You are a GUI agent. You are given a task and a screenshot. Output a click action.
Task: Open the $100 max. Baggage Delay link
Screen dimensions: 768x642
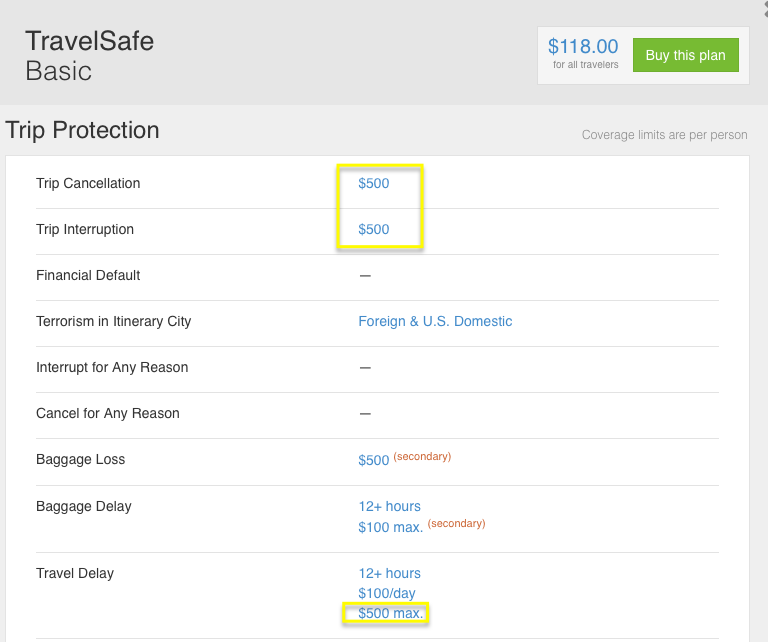tap(390, 527)
